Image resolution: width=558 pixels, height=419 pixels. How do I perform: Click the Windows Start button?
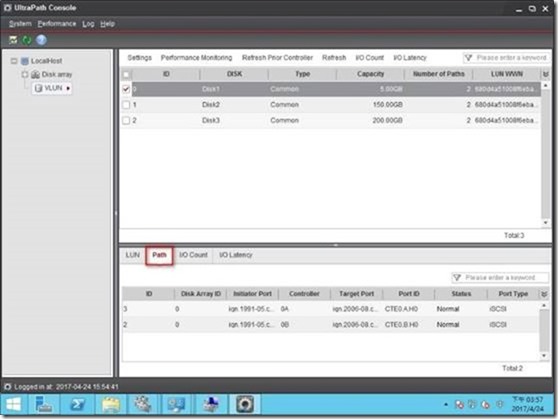click(13, 404)
